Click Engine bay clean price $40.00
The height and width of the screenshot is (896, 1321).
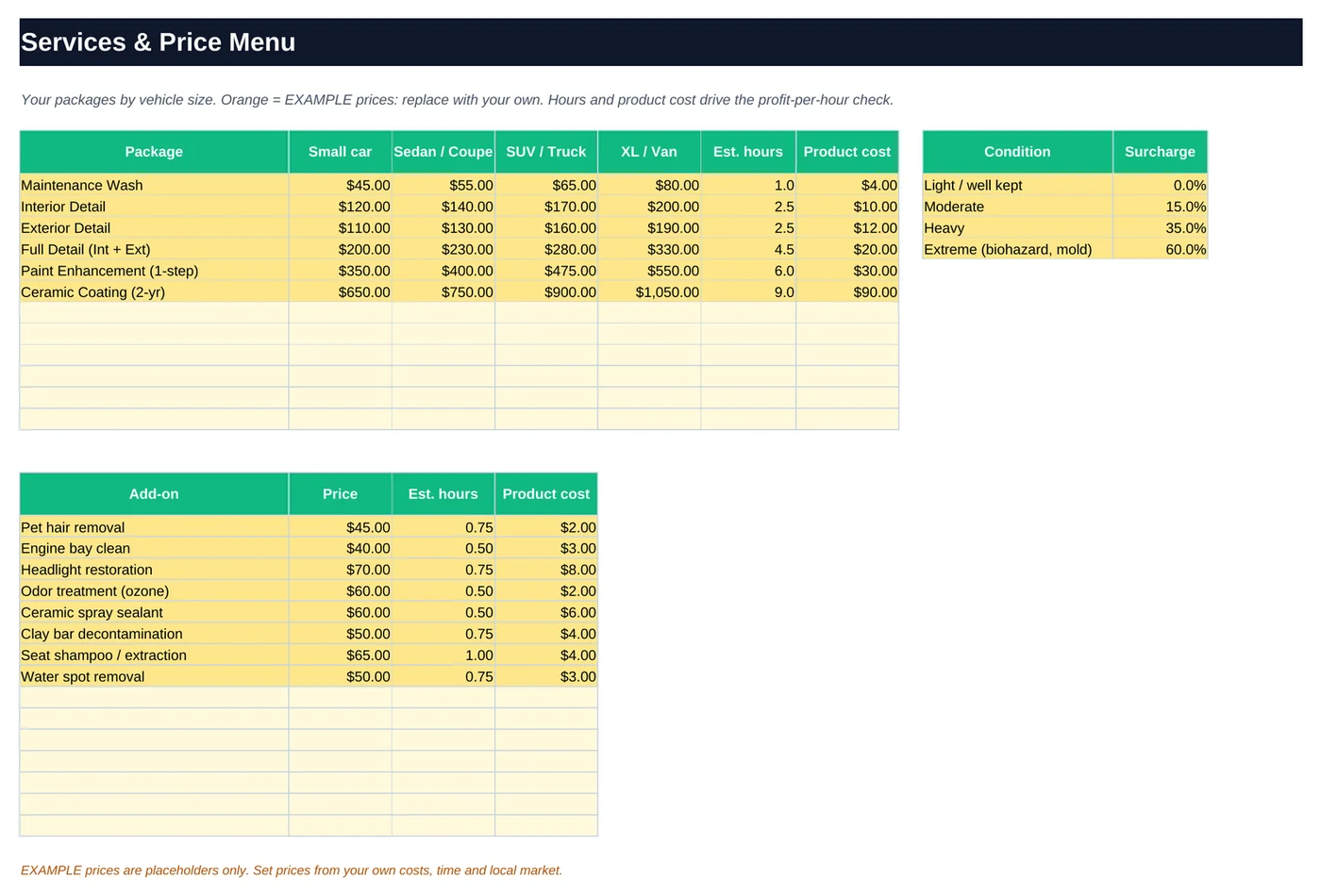coord(340,548)
